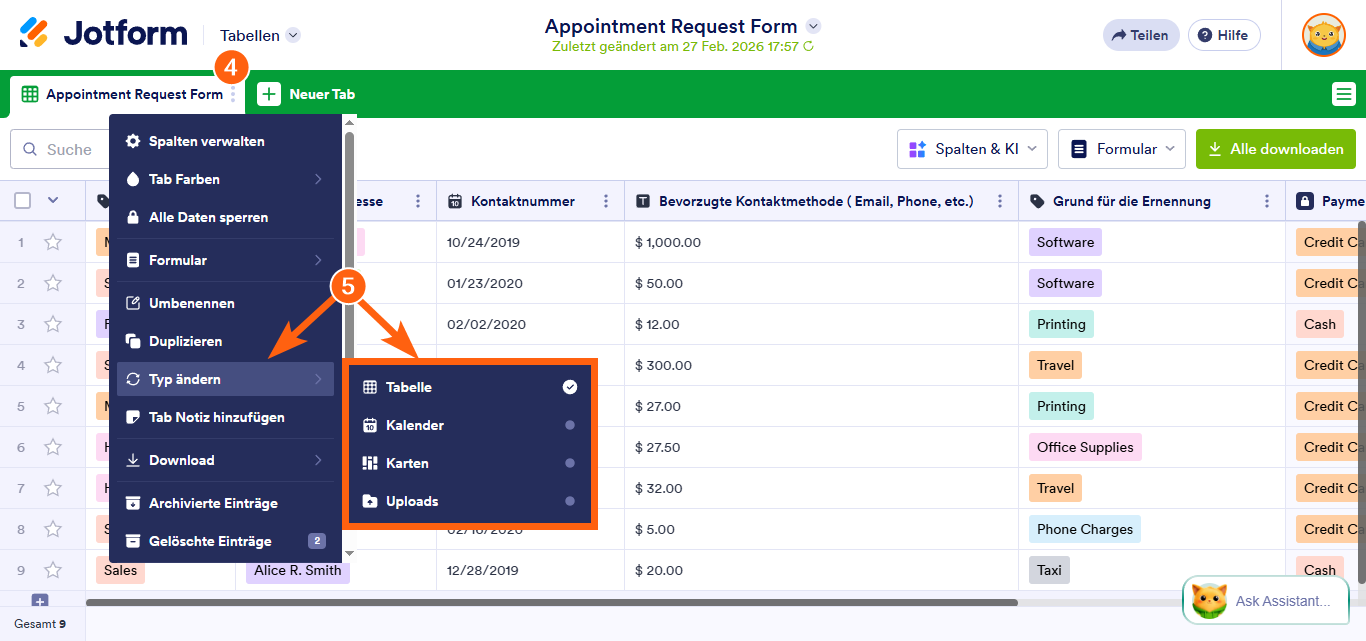Click the Teilen share button
1366x641 pixels.
1140,35
